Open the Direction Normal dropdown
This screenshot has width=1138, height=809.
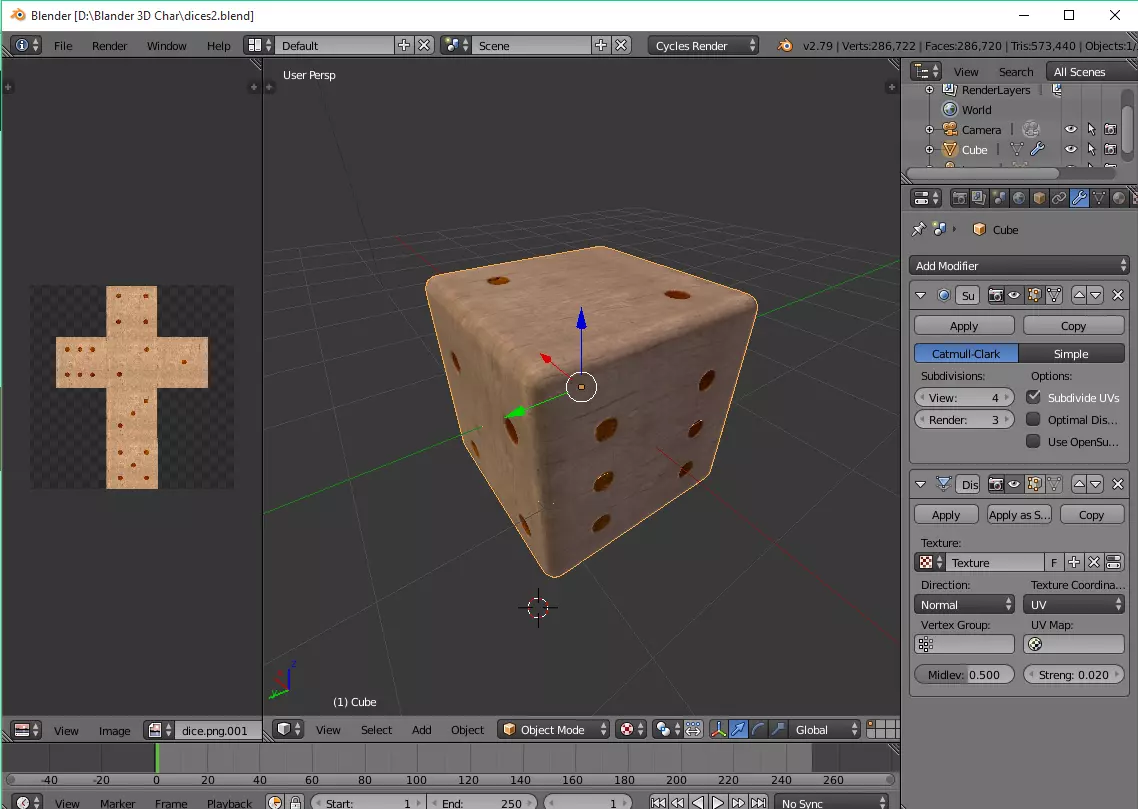click(x=964, y=604)
